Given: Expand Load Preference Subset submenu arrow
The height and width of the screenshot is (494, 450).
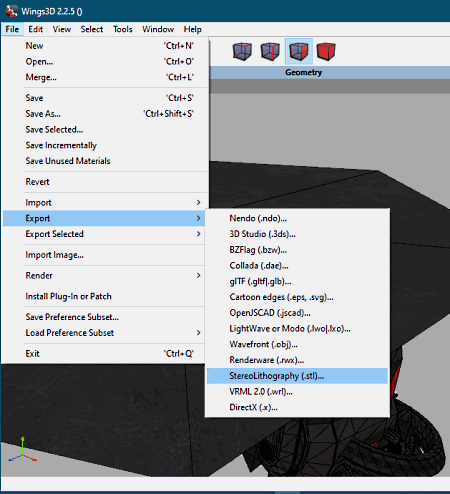Looking at the screenshot, I should coord(198,333).
